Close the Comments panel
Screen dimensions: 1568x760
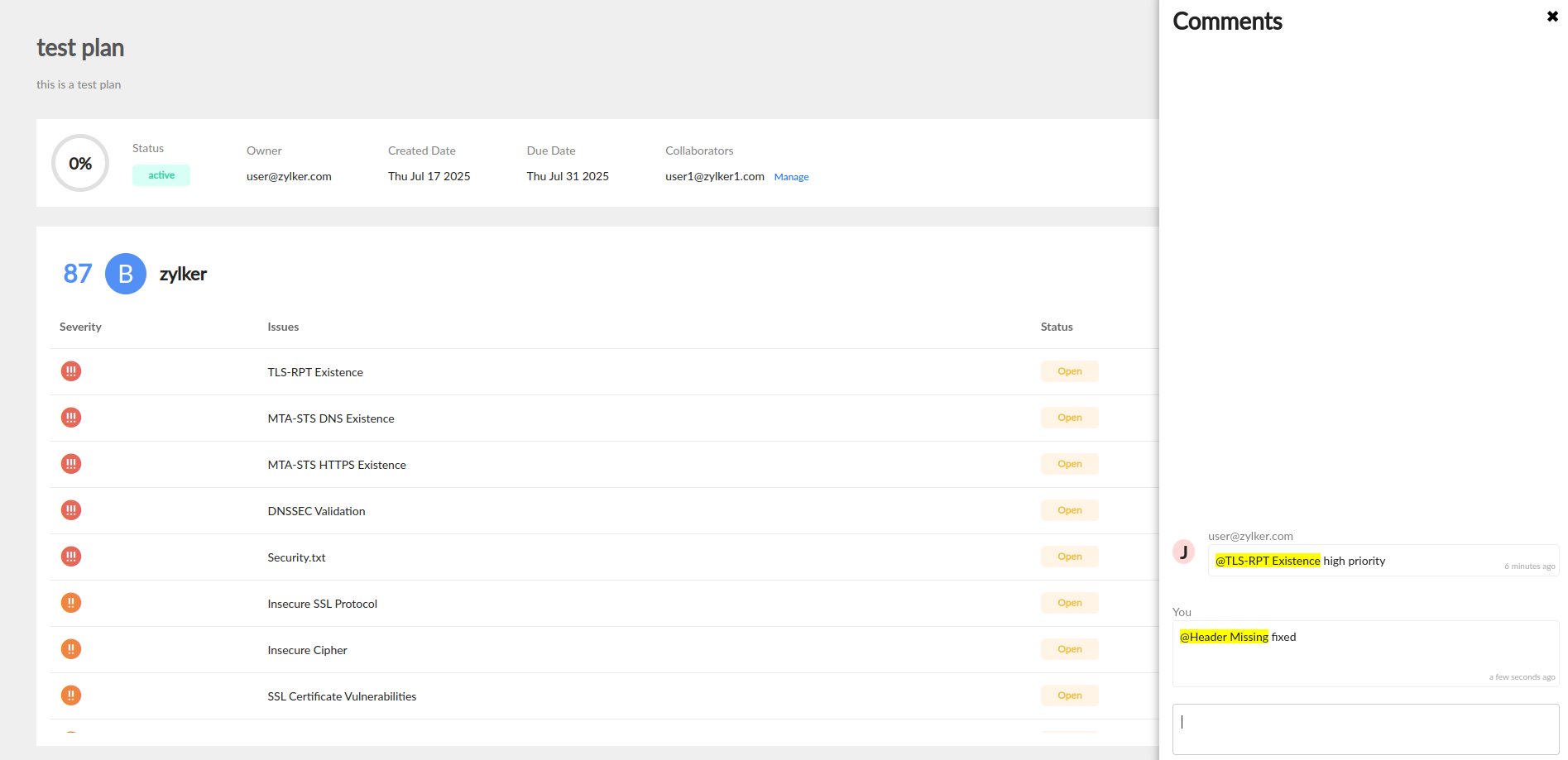[x=1552, y=17]
